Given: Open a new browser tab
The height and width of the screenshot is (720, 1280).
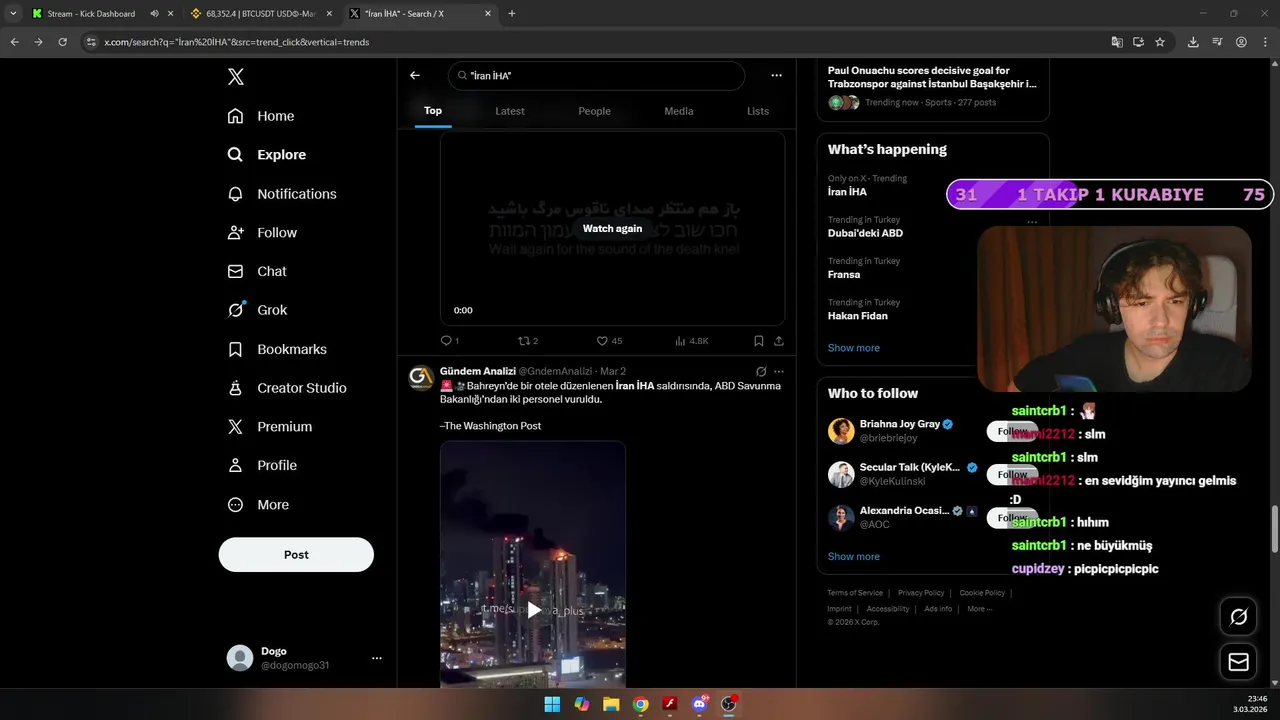Looking at the screenshot, I should 512,14.
